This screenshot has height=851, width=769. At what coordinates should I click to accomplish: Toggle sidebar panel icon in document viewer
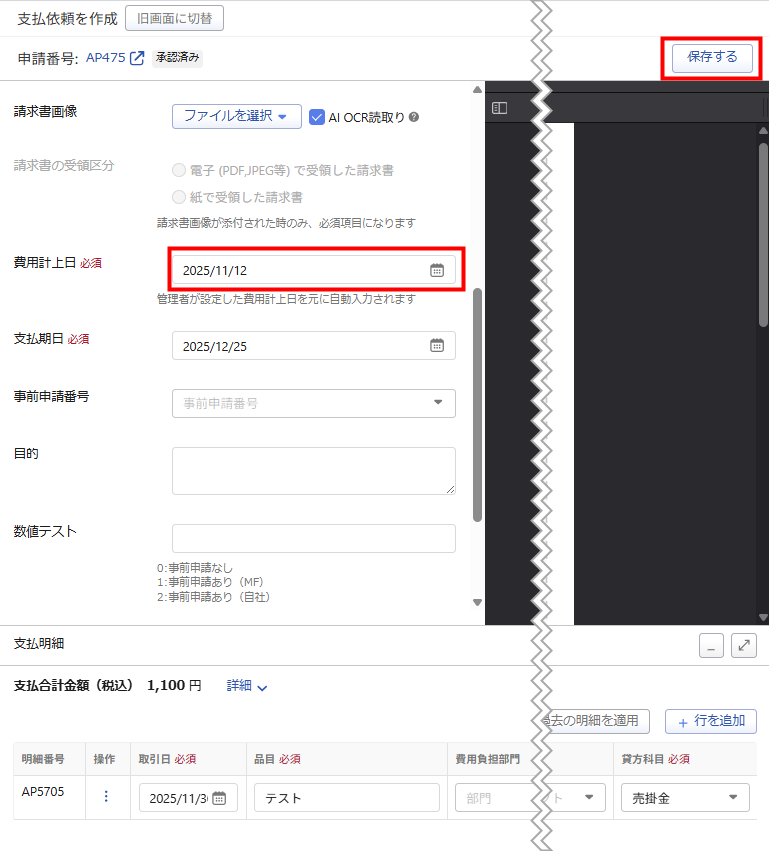(500, 108)
